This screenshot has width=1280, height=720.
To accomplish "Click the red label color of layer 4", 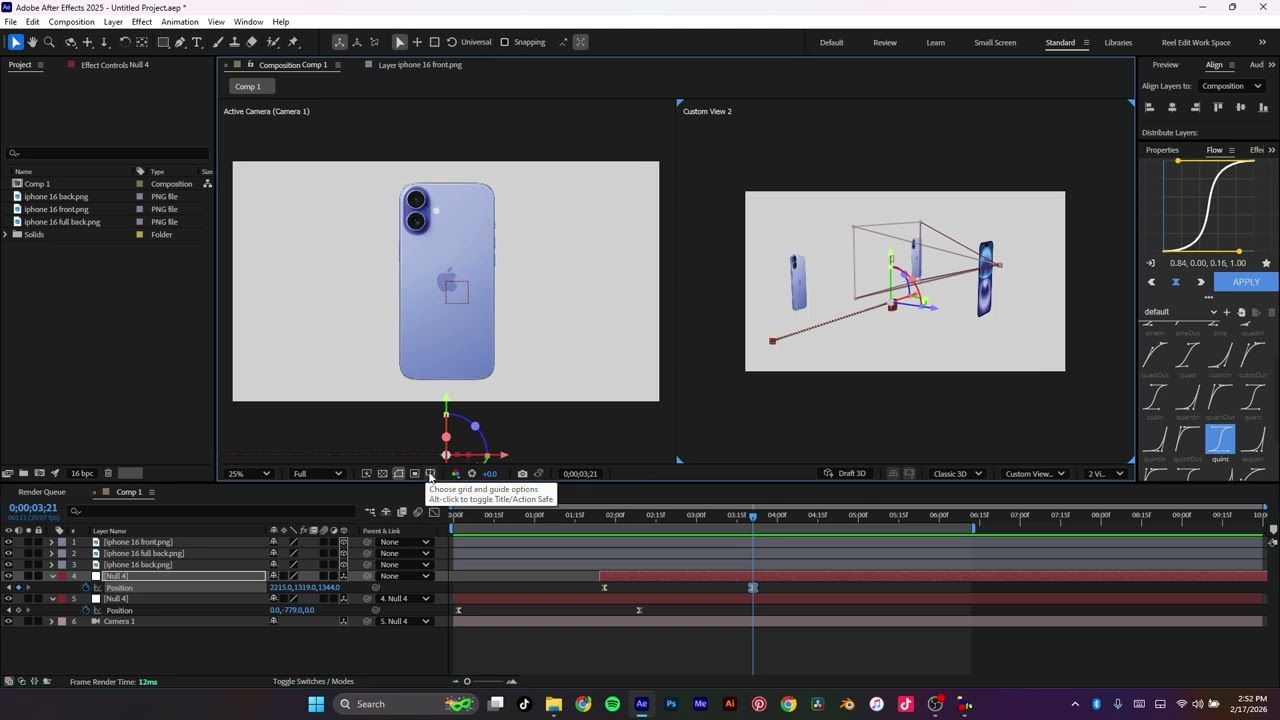I will click(62, 576).
